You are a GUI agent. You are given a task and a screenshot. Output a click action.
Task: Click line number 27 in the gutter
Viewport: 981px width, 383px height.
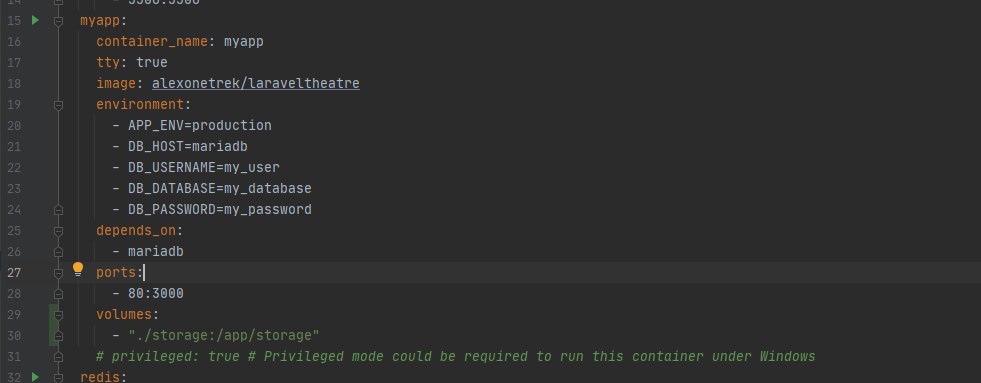point(14,272)
